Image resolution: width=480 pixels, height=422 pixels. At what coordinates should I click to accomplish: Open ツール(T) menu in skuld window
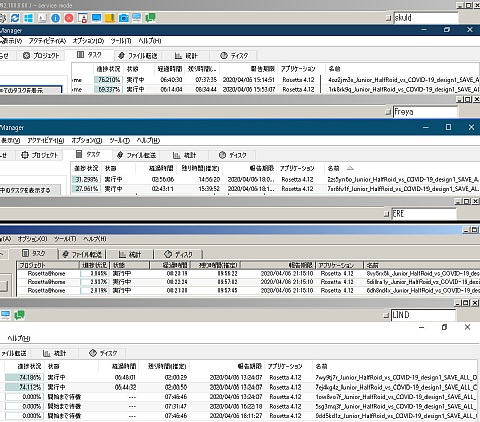click(121, 41)
